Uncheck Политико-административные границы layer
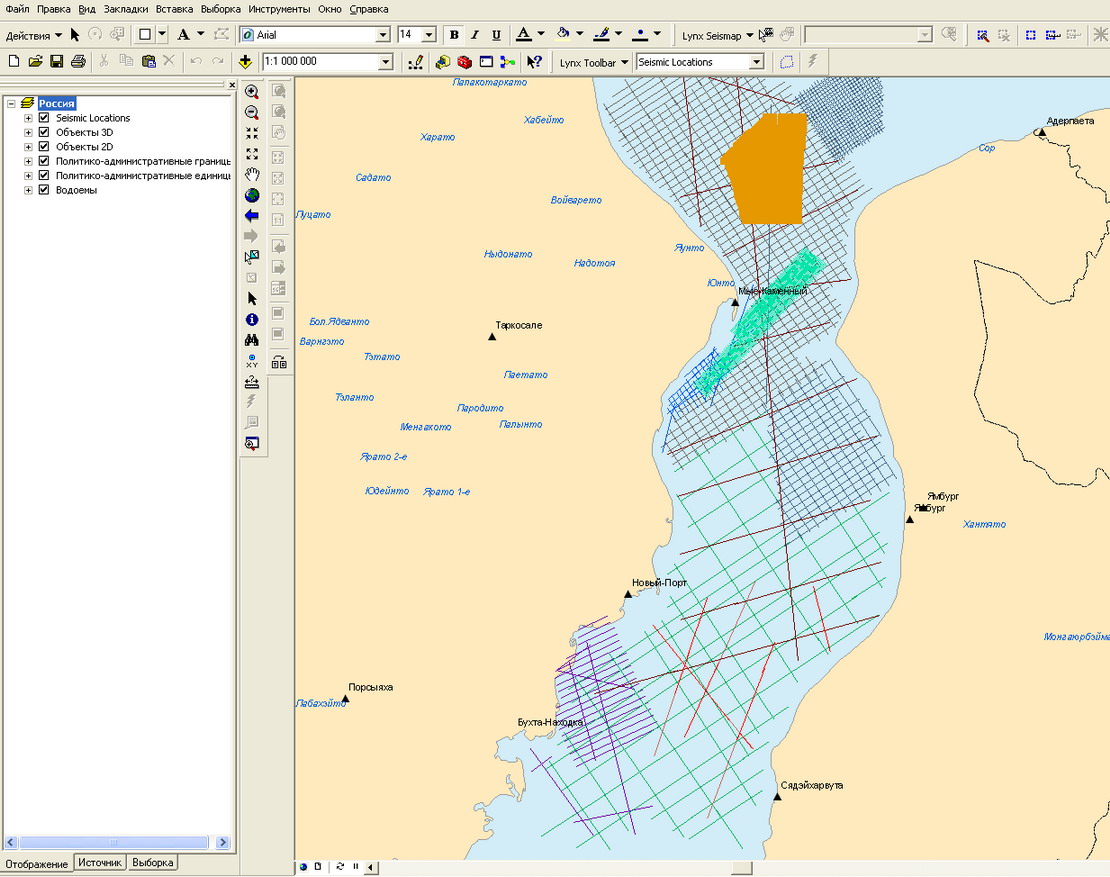This screenshot has height=877, width=1110. pos(44,161)
